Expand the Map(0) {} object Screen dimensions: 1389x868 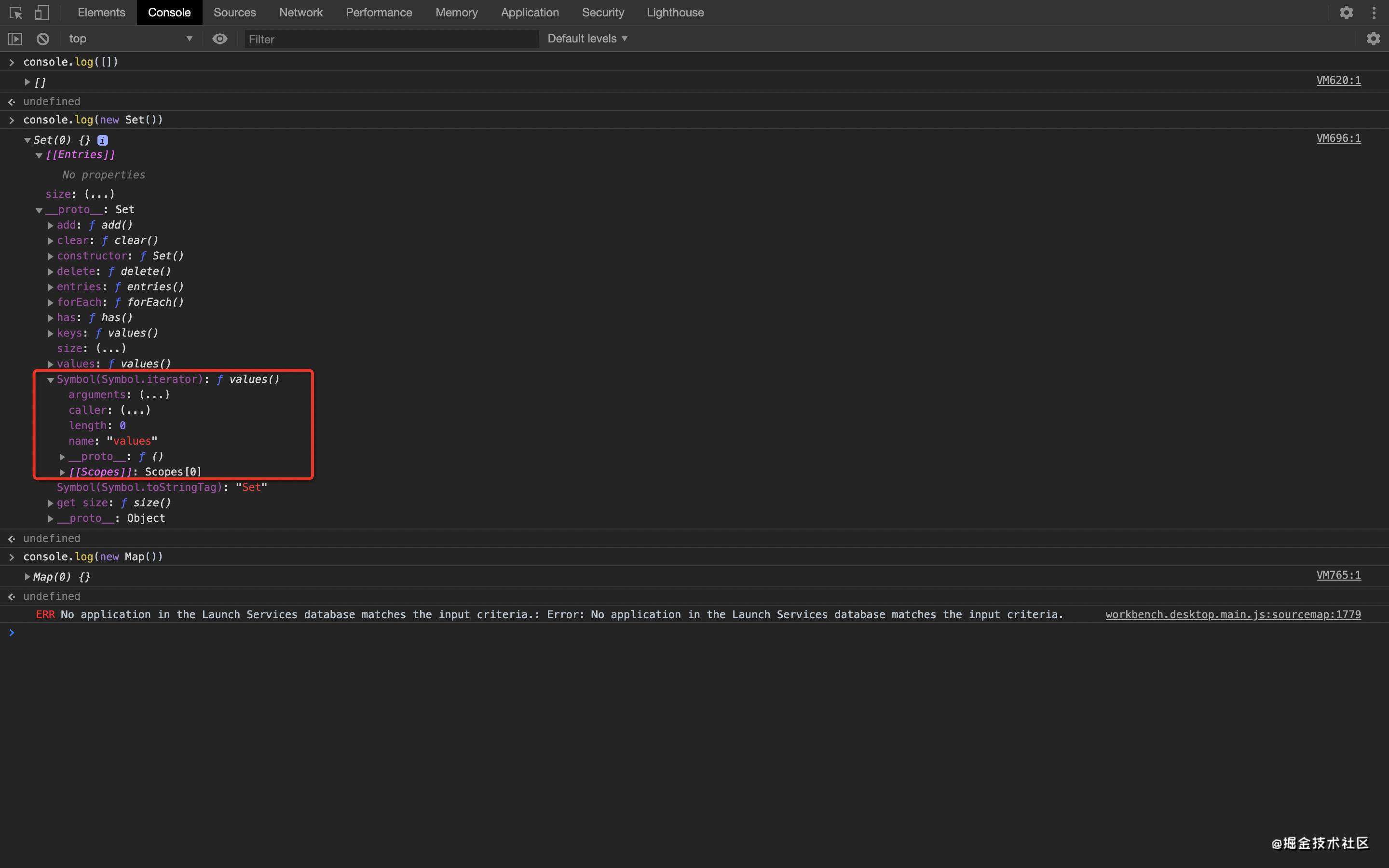(x=27, y=576)
